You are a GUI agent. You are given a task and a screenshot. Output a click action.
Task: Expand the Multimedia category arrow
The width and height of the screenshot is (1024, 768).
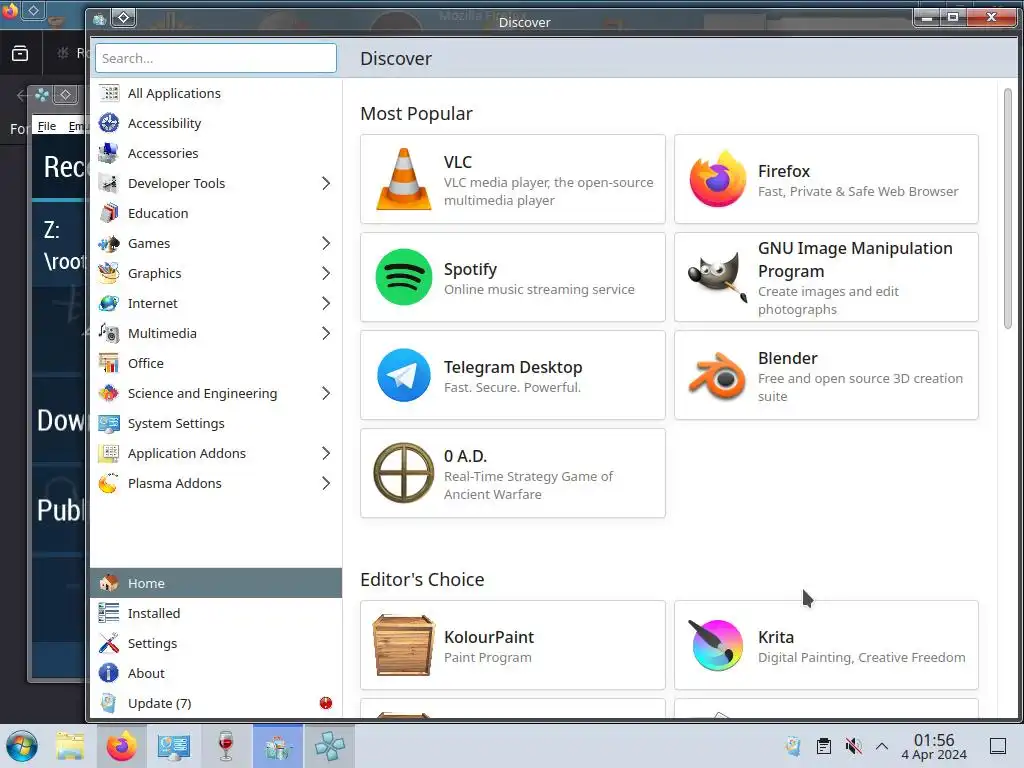tap(326, 334)
